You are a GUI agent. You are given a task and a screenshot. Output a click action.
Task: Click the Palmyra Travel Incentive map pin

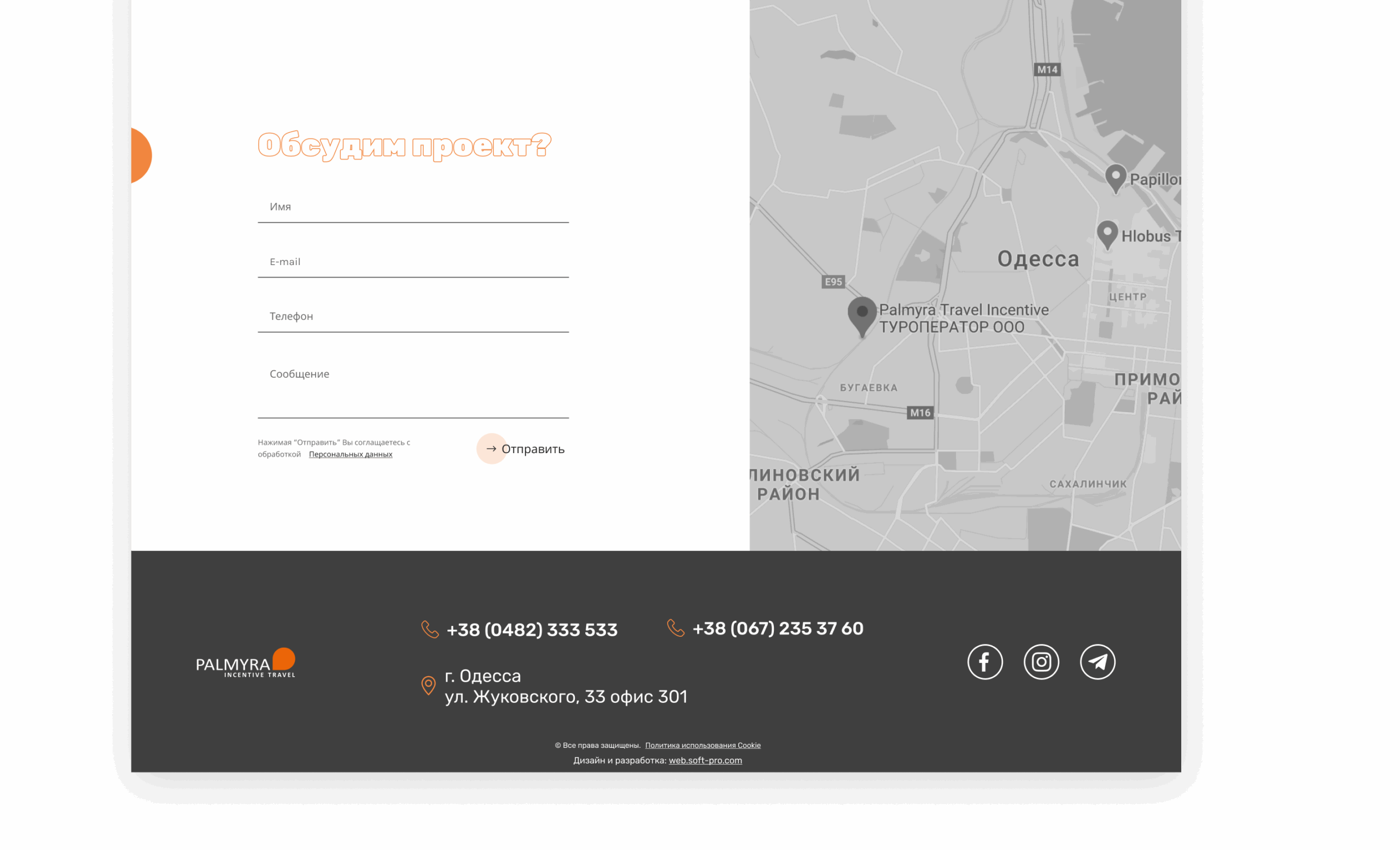pos(862,314)
